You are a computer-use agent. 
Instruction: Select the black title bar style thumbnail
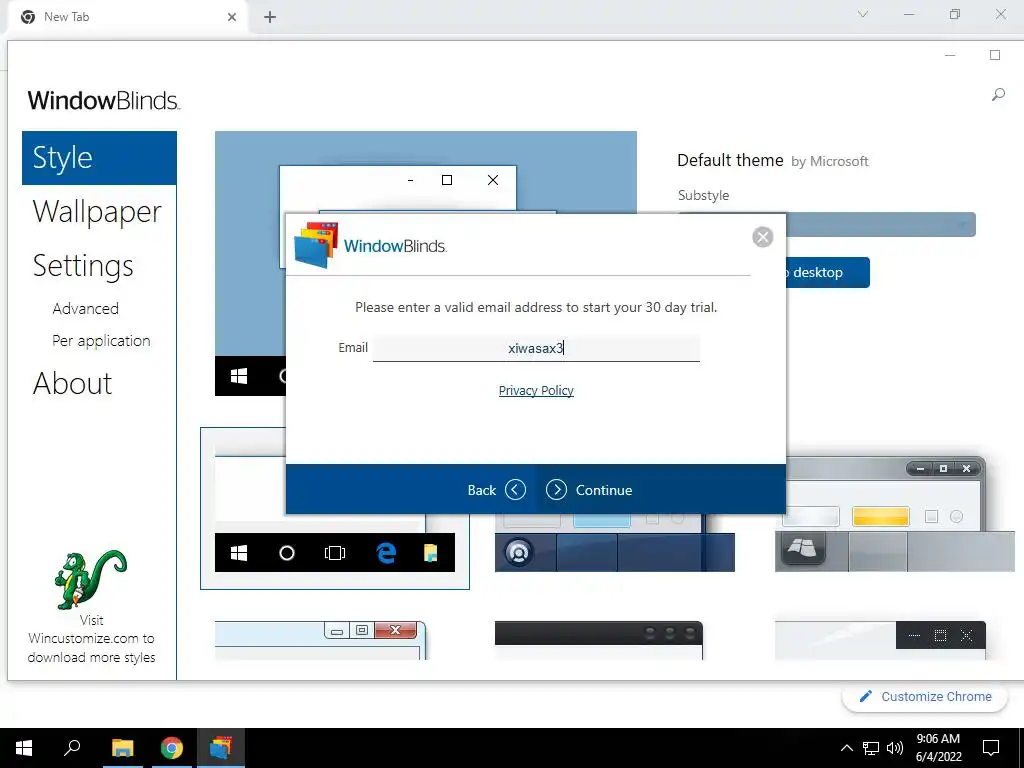tap(599, 640)
